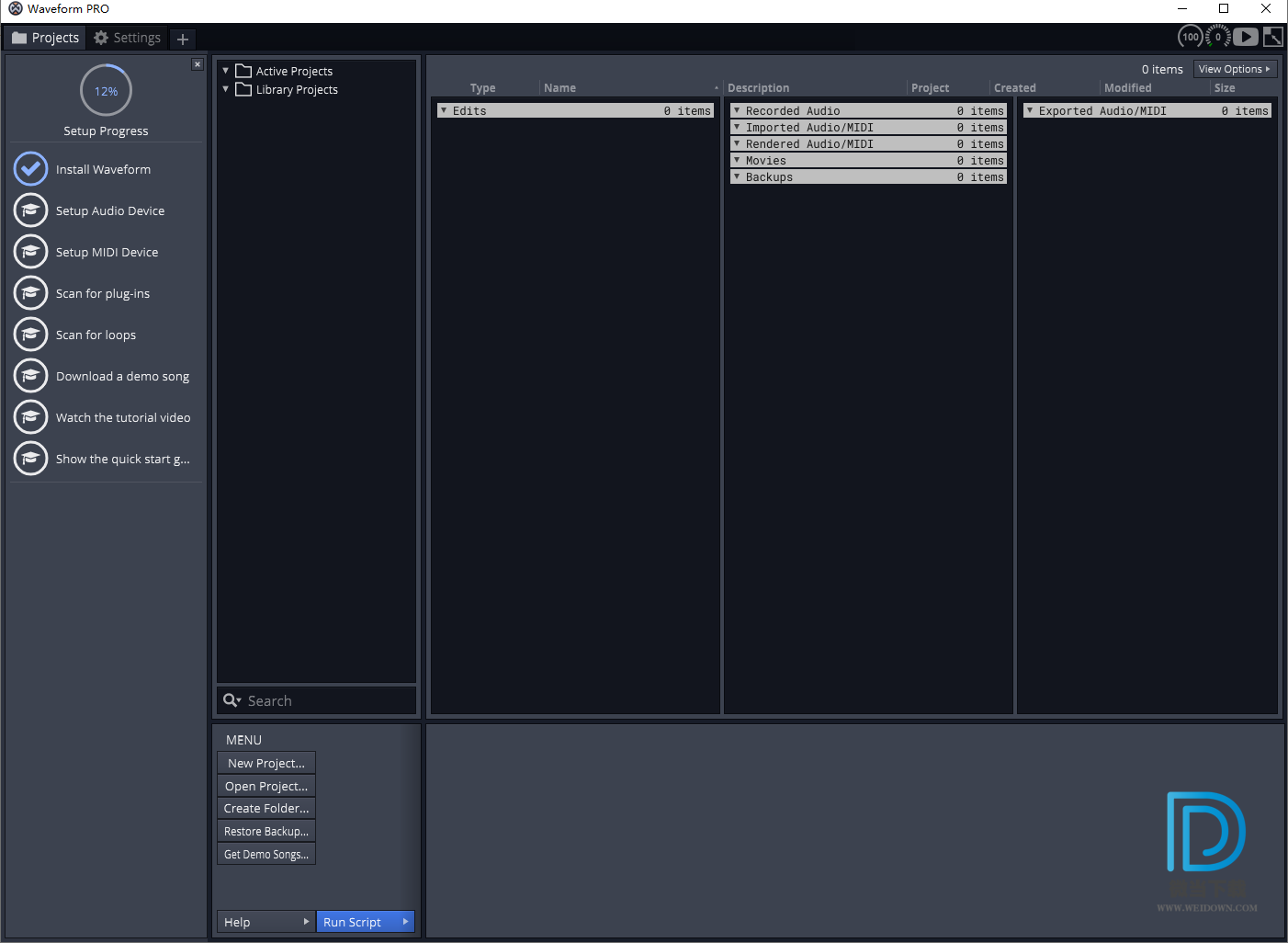Open the Setup MIDI Device step label
1288x943 pixels.
[x=107, y=252]
